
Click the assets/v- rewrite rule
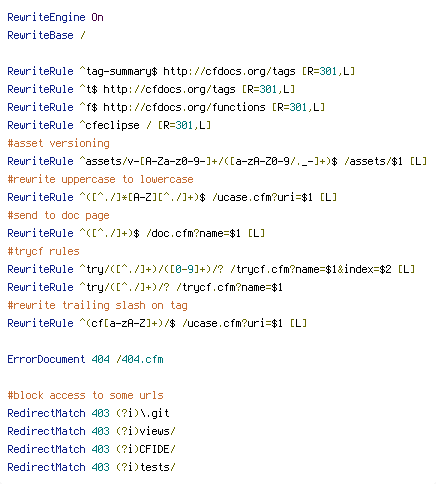217,161
